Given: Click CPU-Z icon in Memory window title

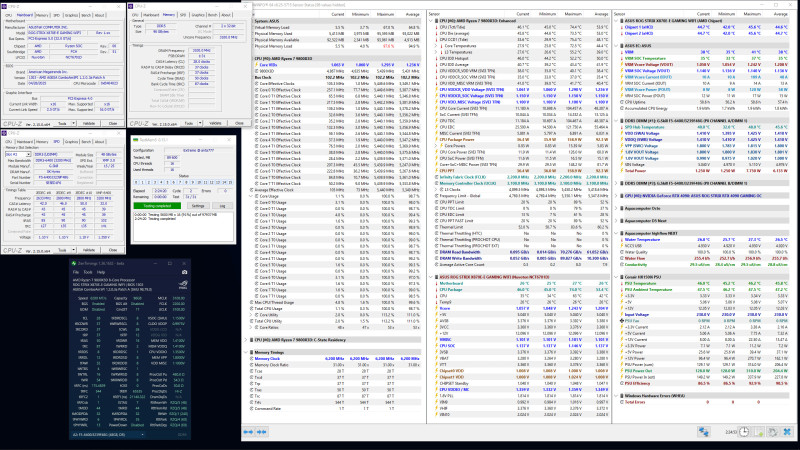Looking at the screenshot, I should coord(131,6).
